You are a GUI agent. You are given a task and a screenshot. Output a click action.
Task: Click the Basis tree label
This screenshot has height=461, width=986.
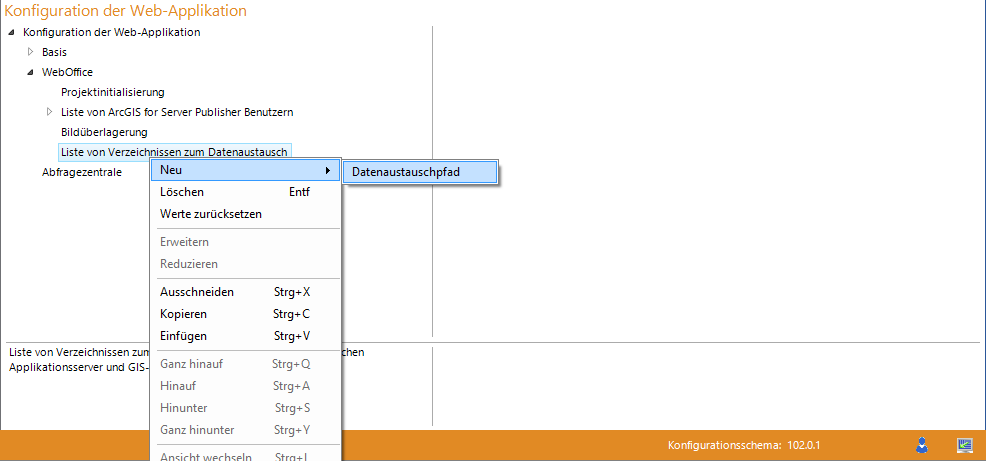click(54, 52)
